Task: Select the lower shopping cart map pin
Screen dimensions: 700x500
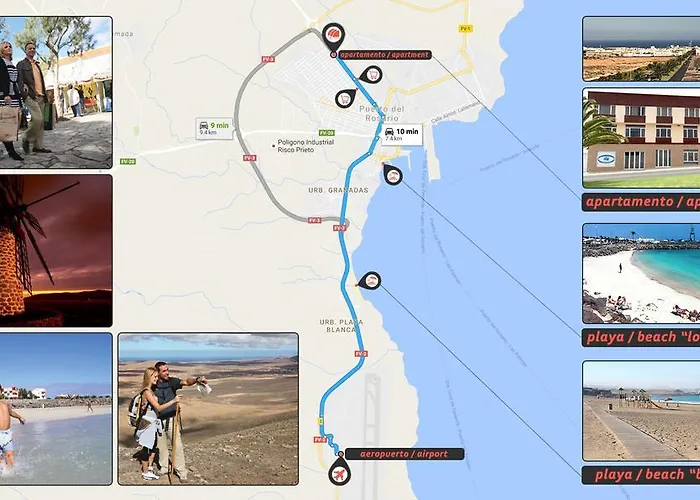Action: pos(346,98)
